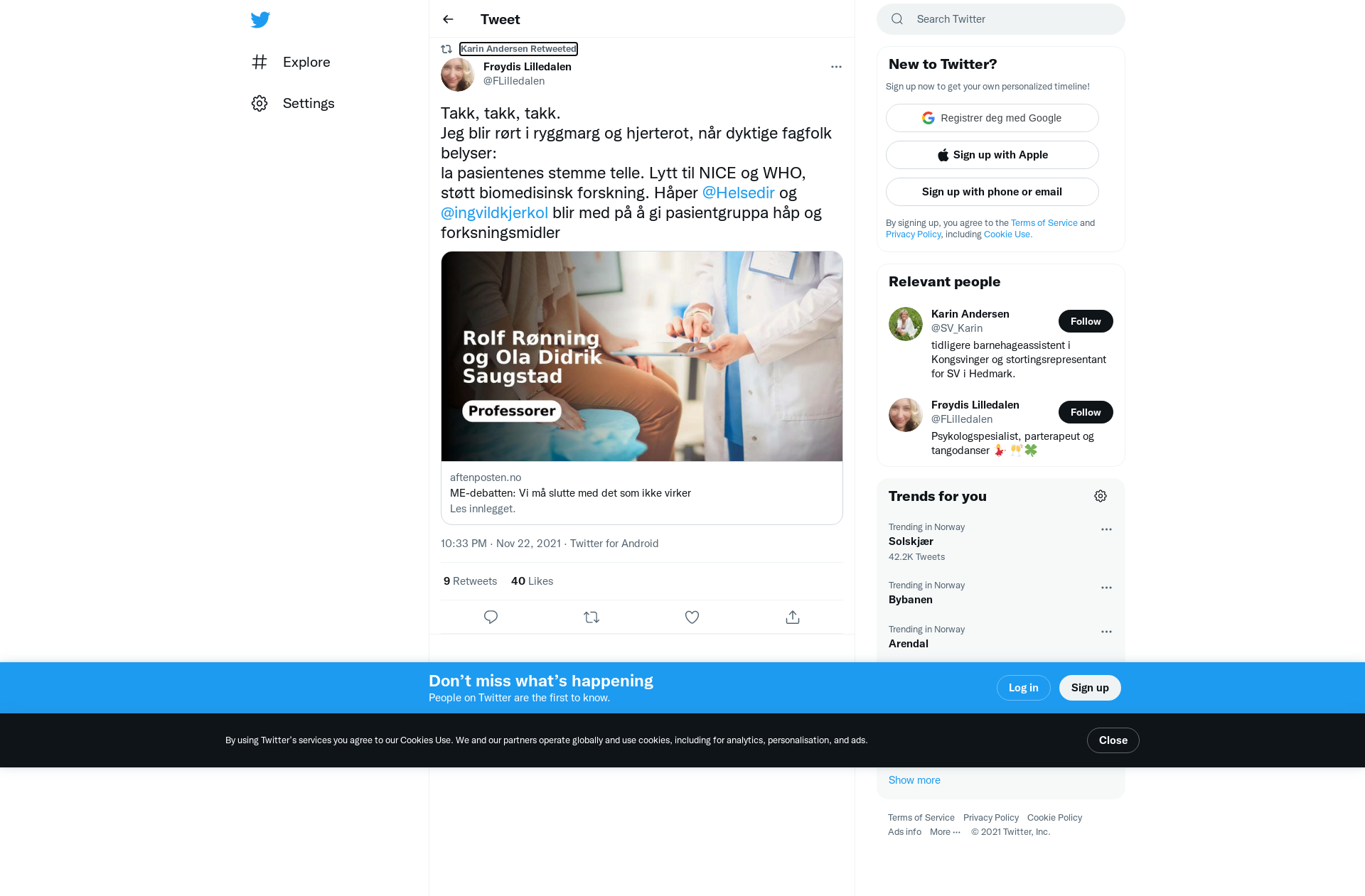Close the cookie notice banner
The image size is (1365, 896).
pyautogui.click(x=1113, y=740)
